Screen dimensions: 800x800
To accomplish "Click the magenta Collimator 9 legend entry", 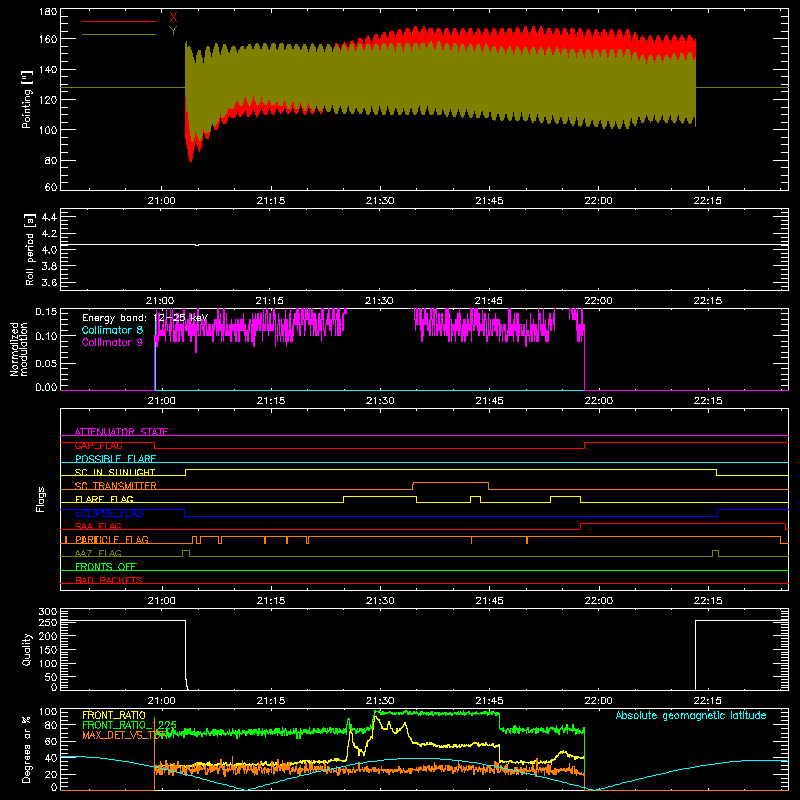I will point(112,342).
